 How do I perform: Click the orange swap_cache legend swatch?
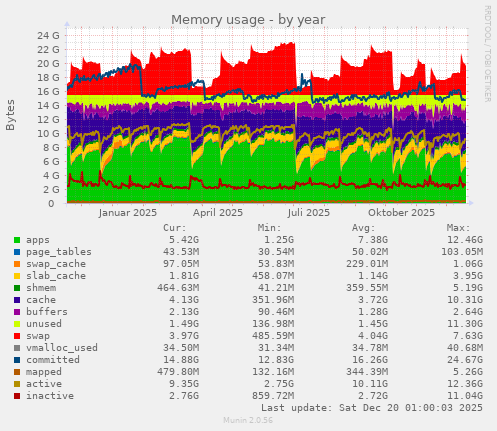pos(17,264)
